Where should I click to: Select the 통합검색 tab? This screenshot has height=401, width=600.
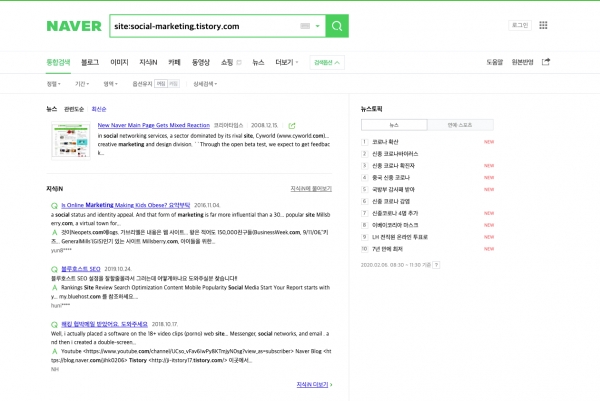(x=58, y=62)
